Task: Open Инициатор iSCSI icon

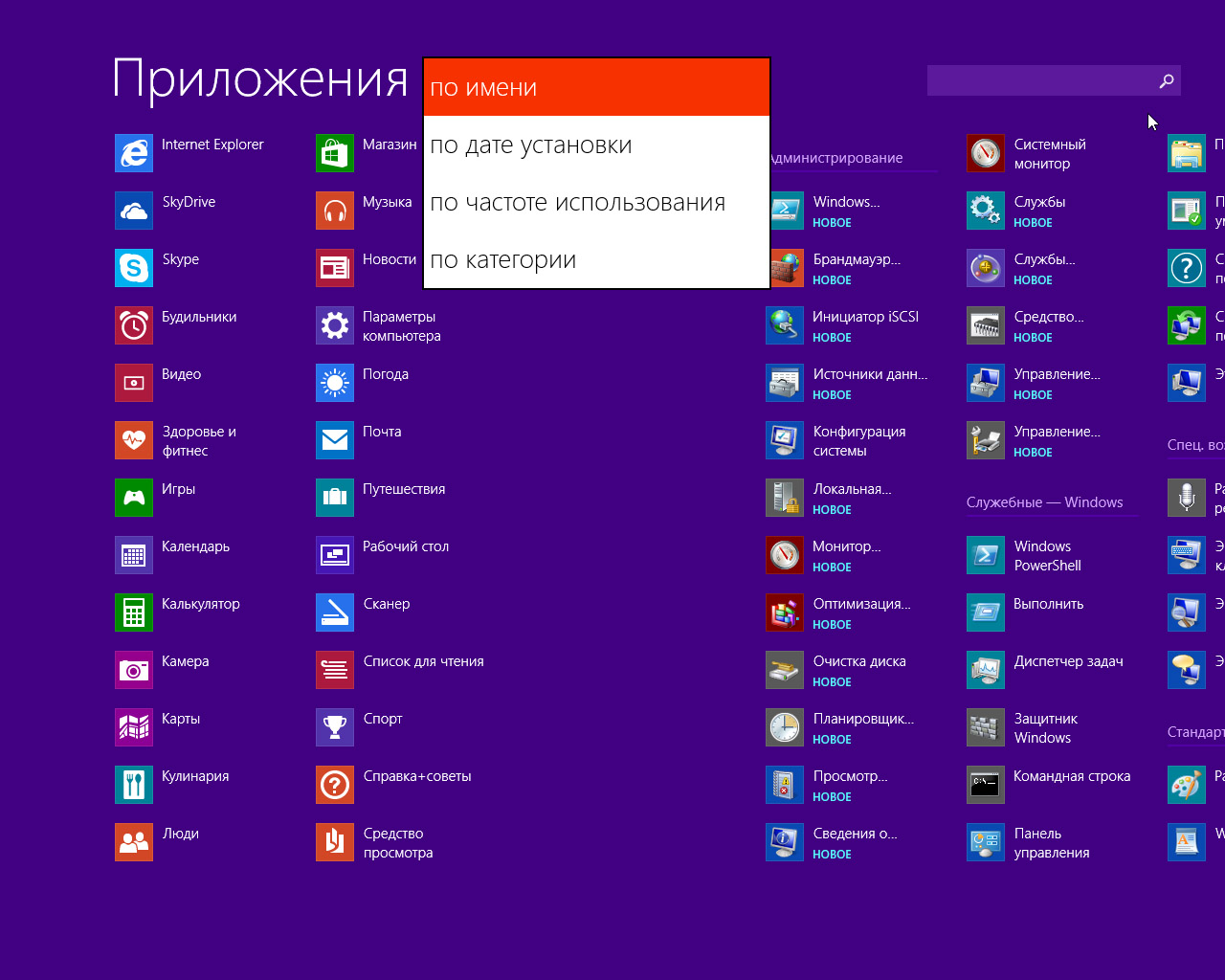Action: tap(785, 325)
